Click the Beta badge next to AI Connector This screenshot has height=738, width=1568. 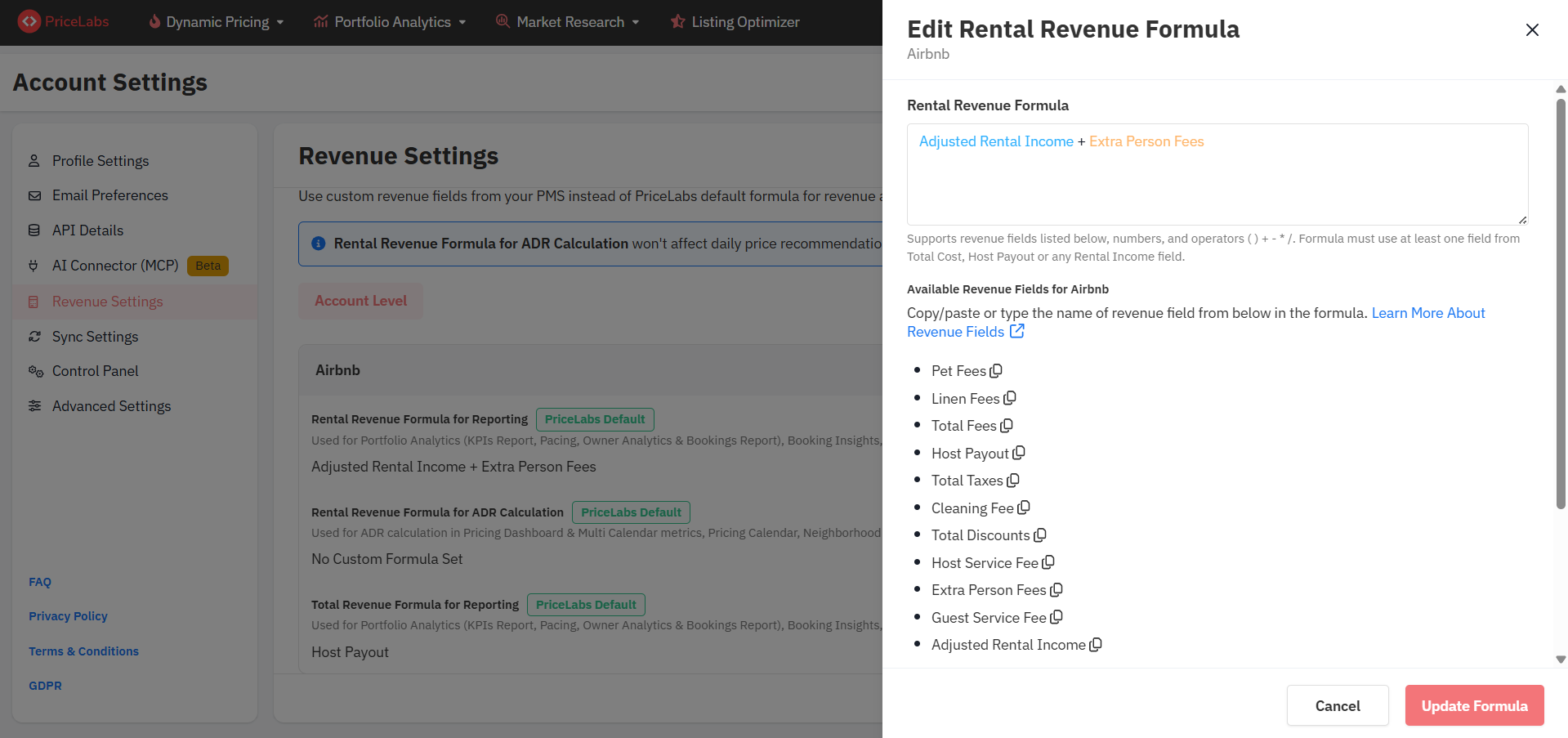tap(208, 266)
